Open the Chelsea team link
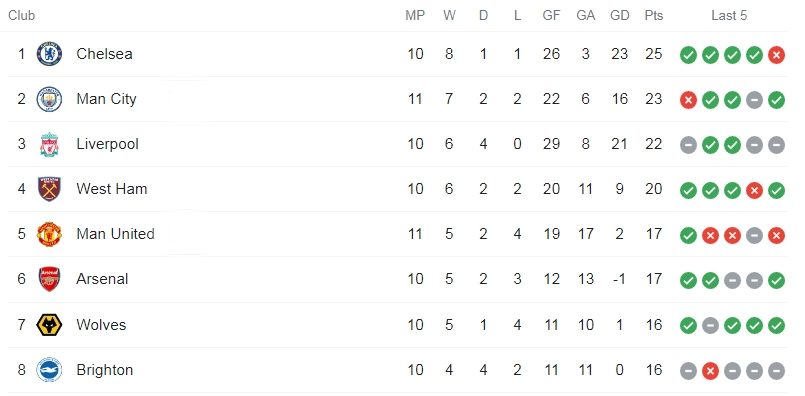The image size is (805, 396). click(104, 54)
